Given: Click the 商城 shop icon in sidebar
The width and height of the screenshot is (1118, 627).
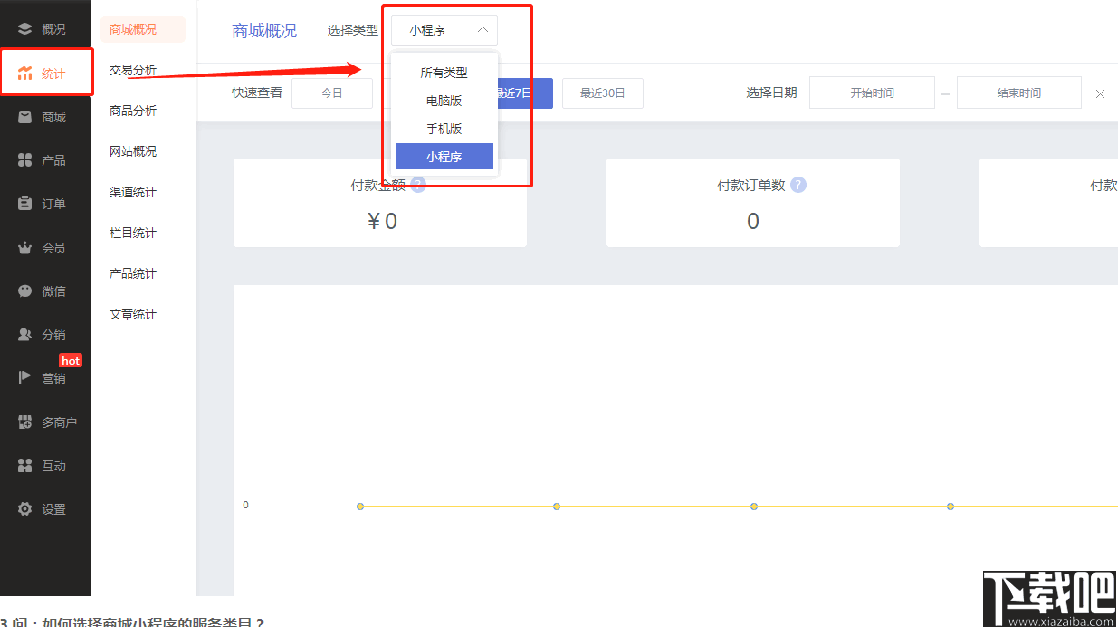Looking at the screenshot, I should click(25, 117).
